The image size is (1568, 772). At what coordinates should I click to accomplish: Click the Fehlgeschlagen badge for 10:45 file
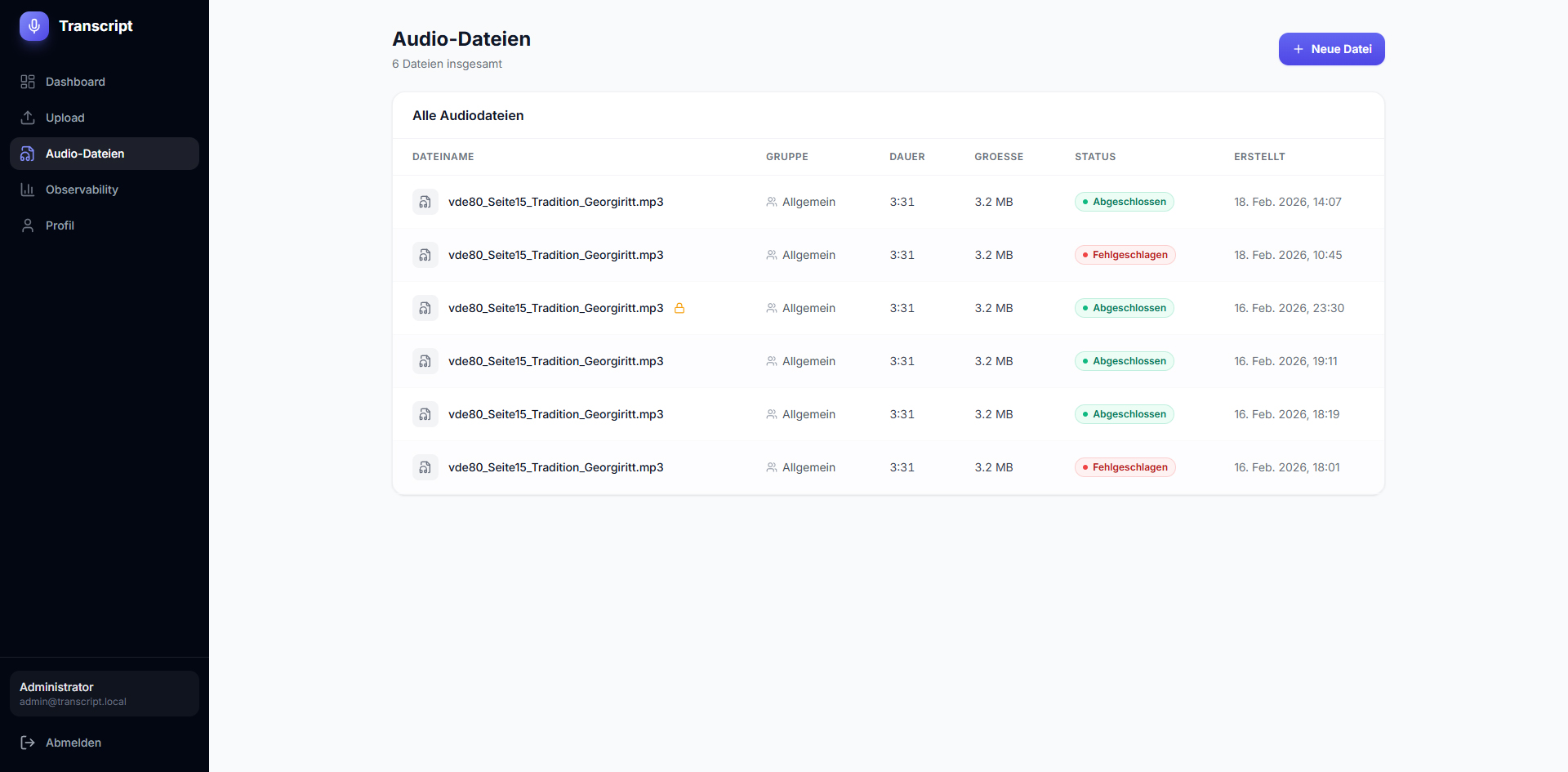coord(1125,255)
